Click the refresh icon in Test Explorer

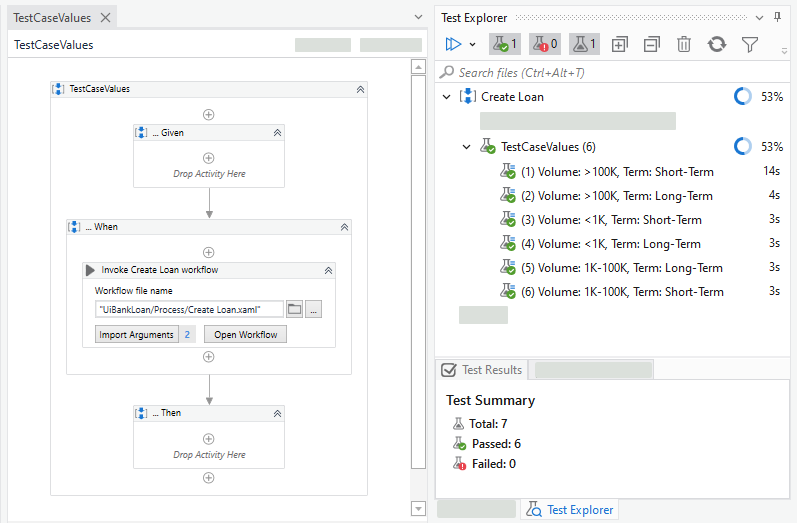click(716, 44)
